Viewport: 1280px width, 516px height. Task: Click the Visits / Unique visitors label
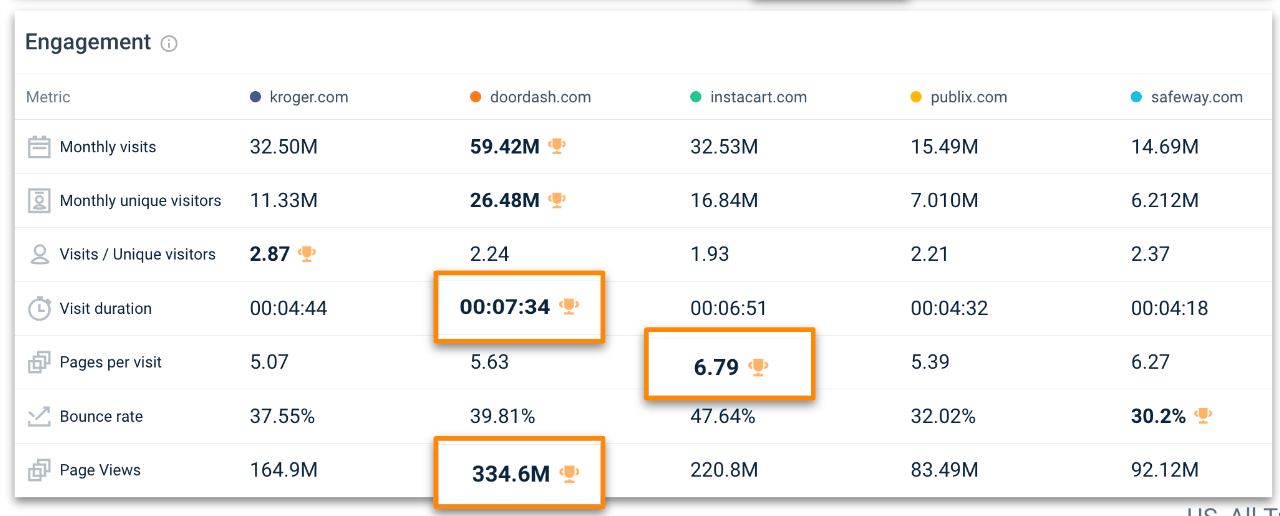coord(138,255)
